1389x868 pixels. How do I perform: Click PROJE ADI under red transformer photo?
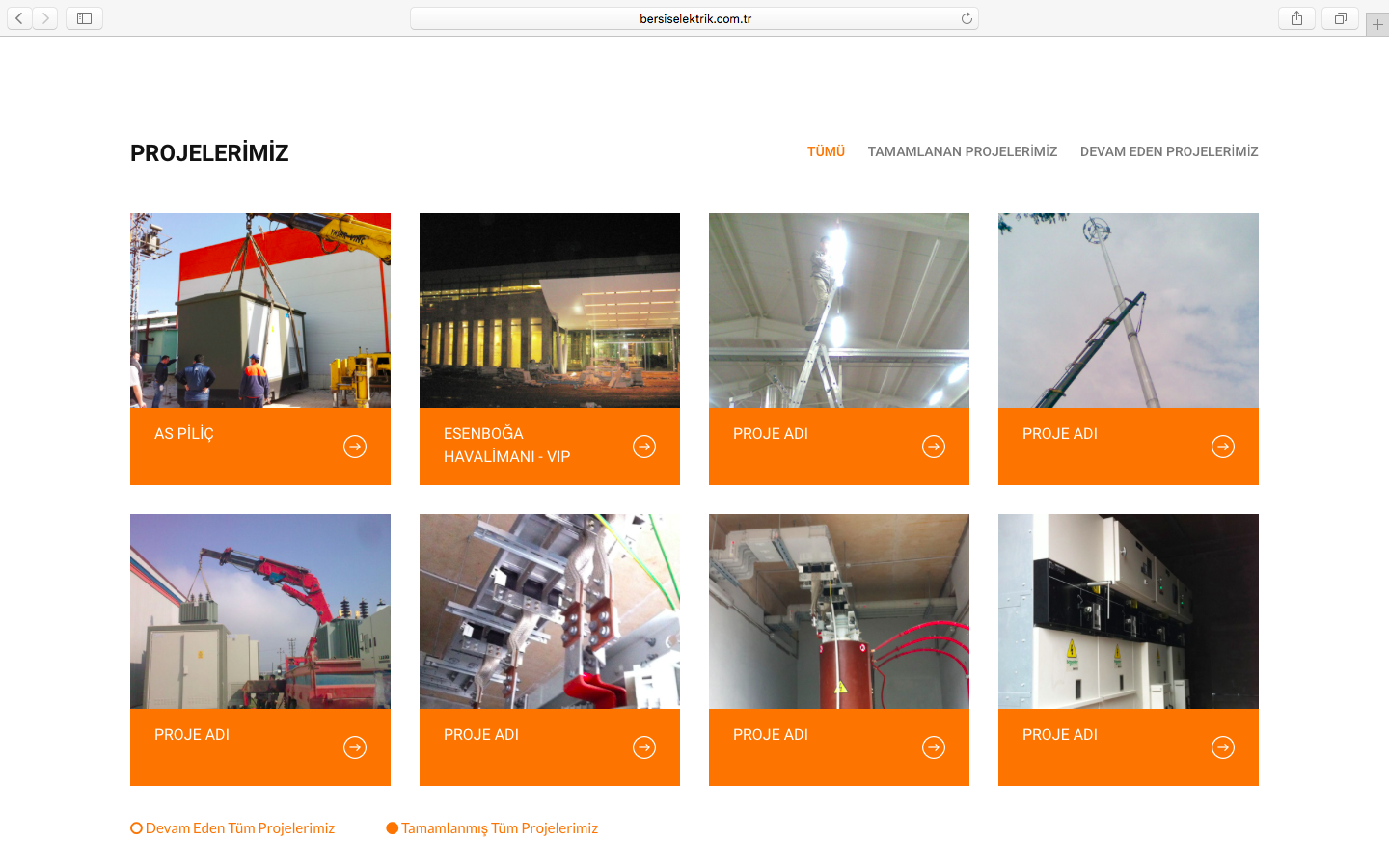pyautogui.click(x=771, y=735)
